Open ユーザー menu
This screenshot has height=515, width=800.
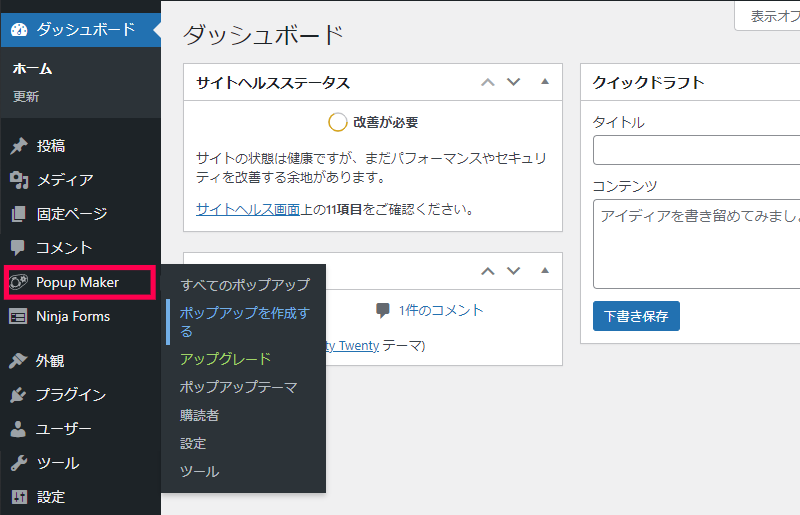(81, 429)
